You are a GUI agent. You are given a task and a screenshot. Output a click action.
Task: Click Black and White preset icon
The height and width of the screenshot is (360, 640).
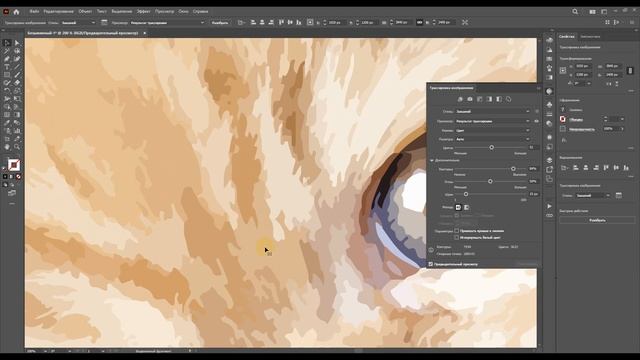point(499,99)
